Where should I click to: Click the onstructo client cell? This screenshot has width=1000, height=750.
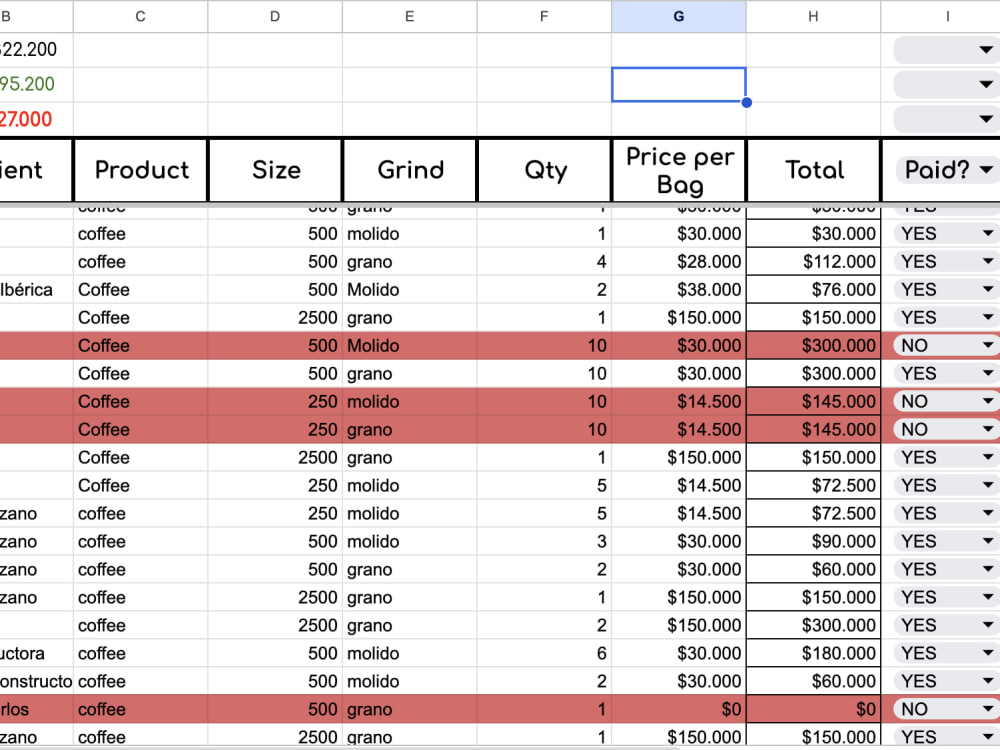36,681
